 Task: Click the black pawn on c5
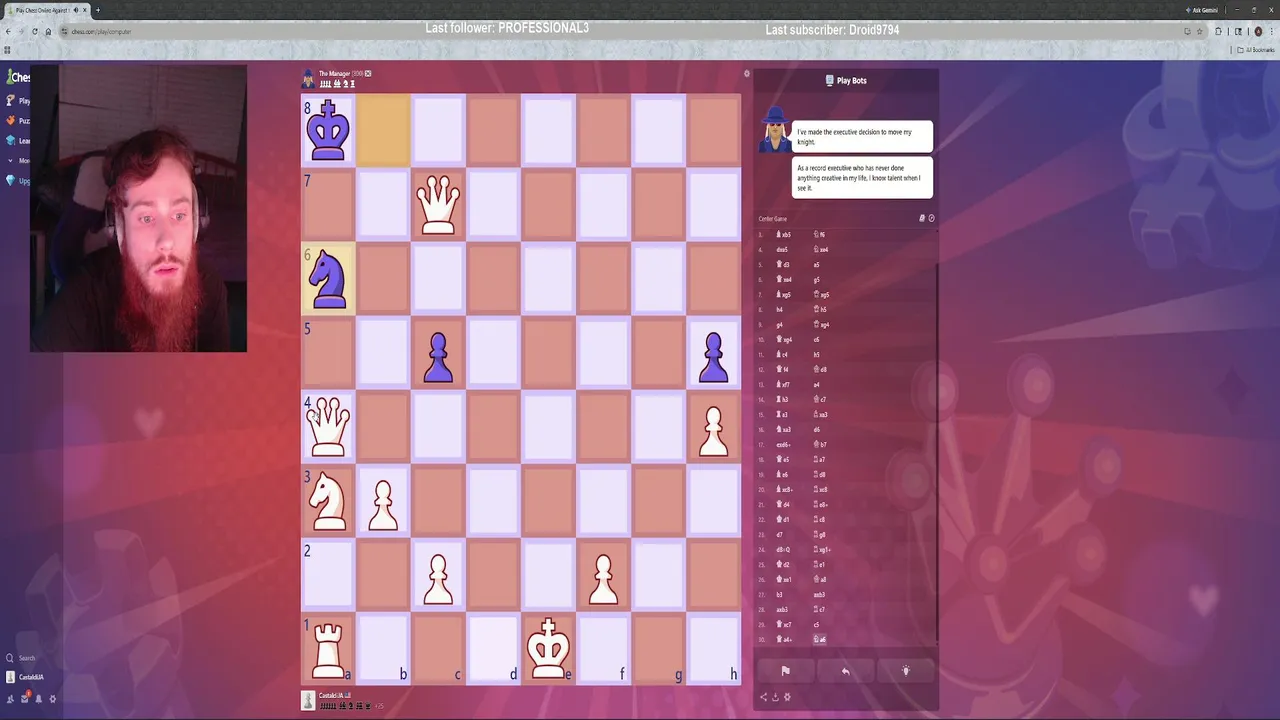[438, 357]
